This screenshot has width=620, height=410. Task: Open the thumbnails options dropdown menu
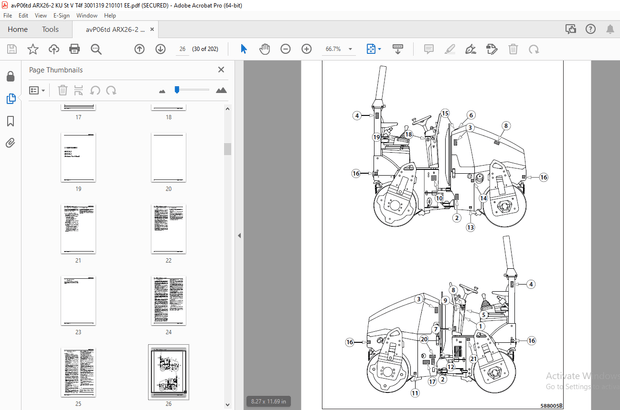coord(37,90)
